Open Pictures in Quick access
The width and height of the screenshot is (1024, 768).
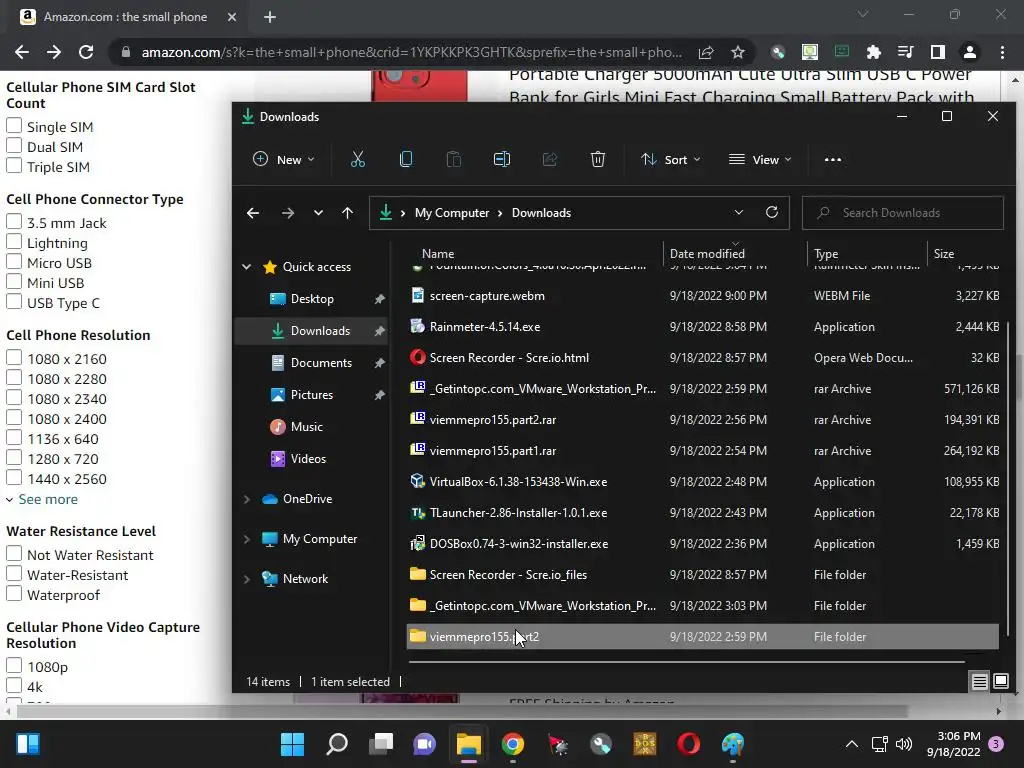tap(312, 394)
